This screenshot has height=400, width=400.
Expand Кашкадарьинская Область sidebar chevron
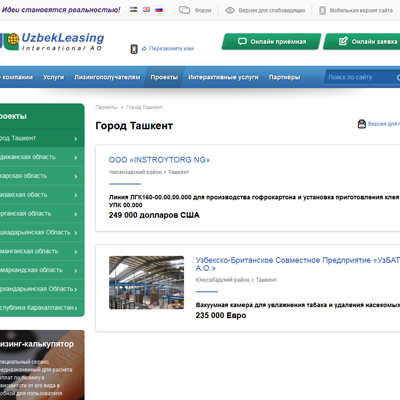point(76,233)
